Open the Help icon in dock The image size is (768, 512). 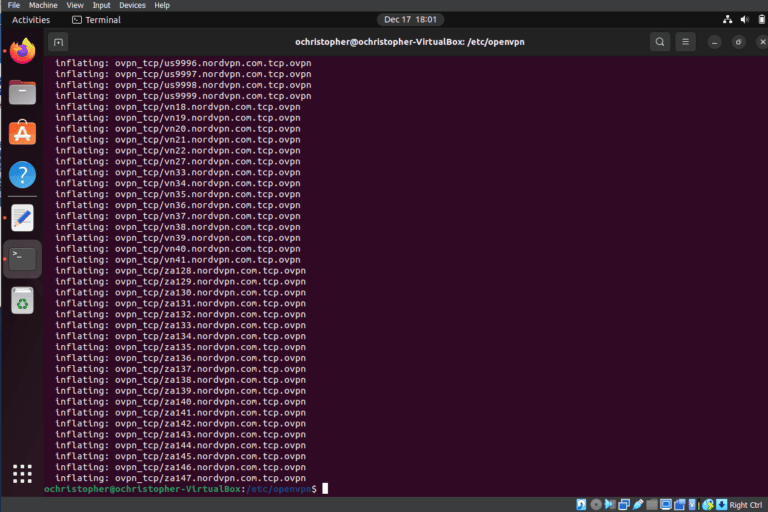(23, 174)
